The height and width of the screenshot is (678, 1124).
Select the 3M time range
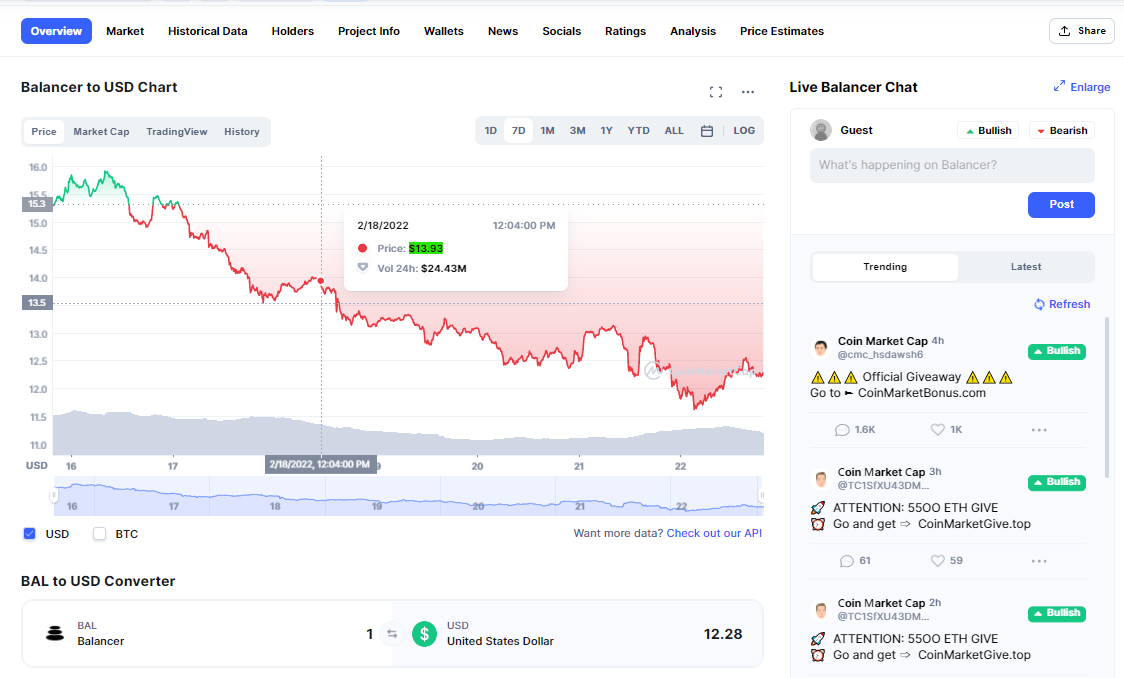578,130
